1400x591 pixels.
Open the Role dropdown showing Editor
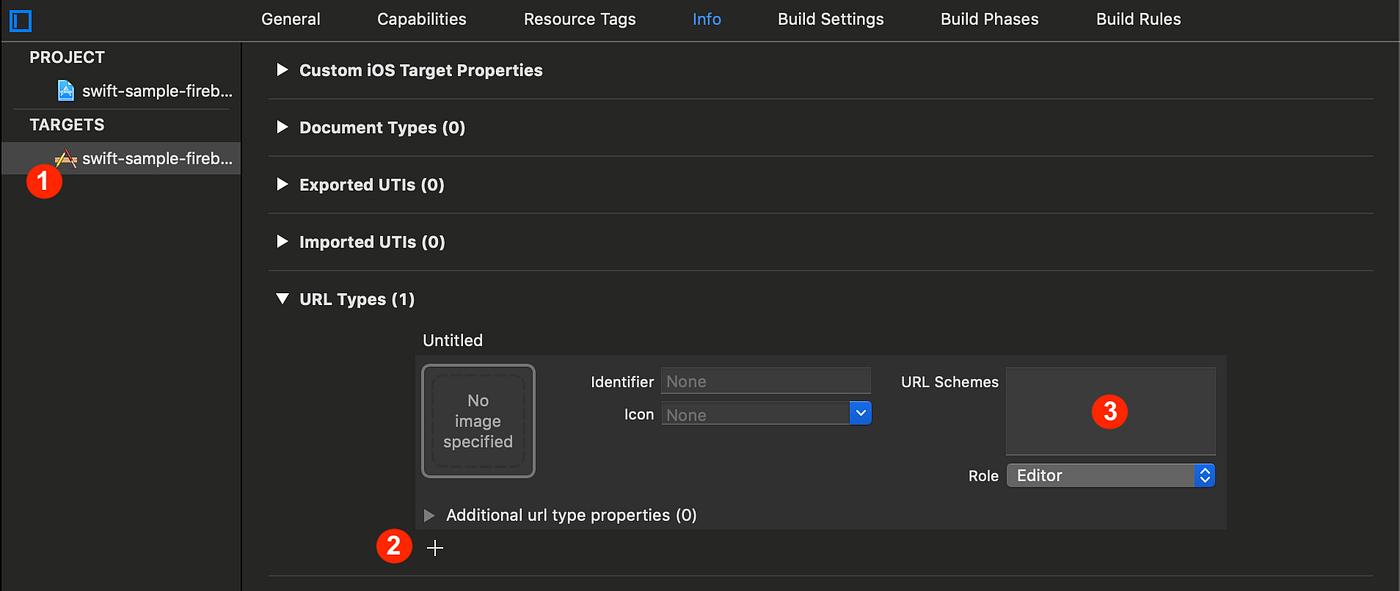[1100, 475]
